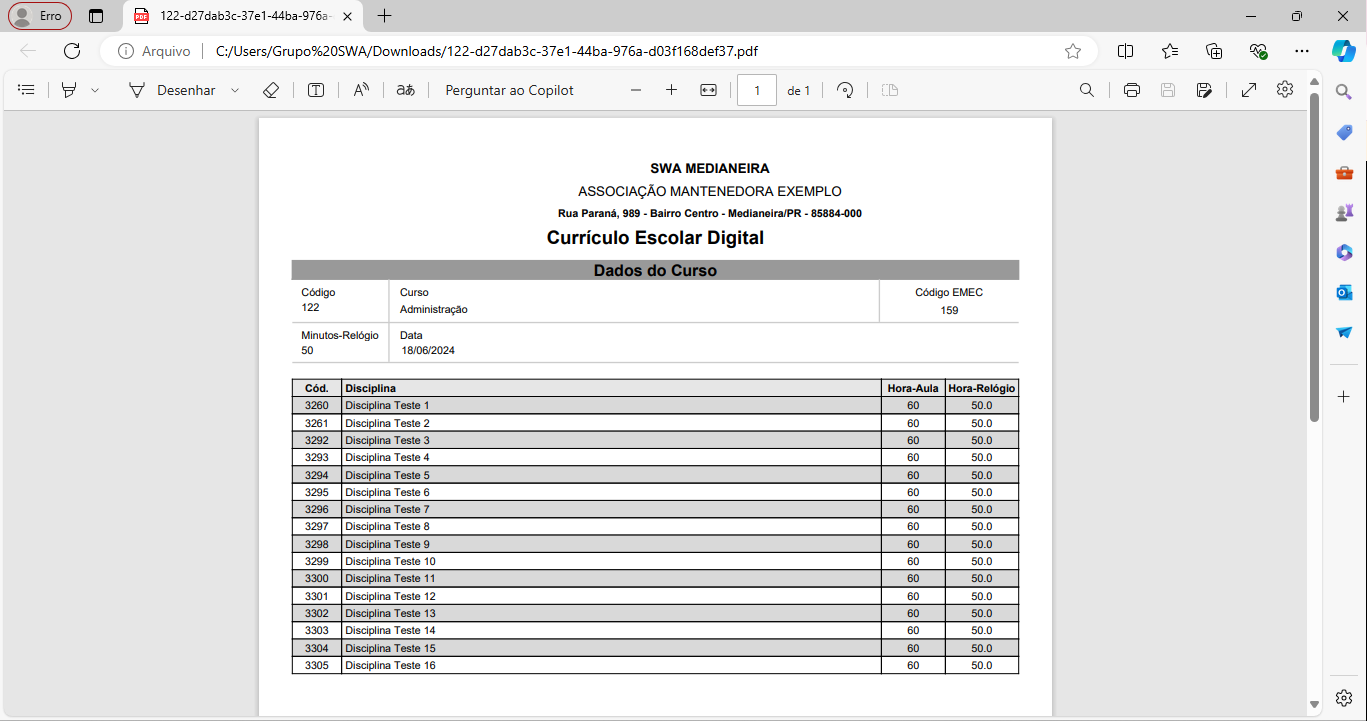1367x721 pixels.
Task: Refresh the page
Action: [72, 51]
